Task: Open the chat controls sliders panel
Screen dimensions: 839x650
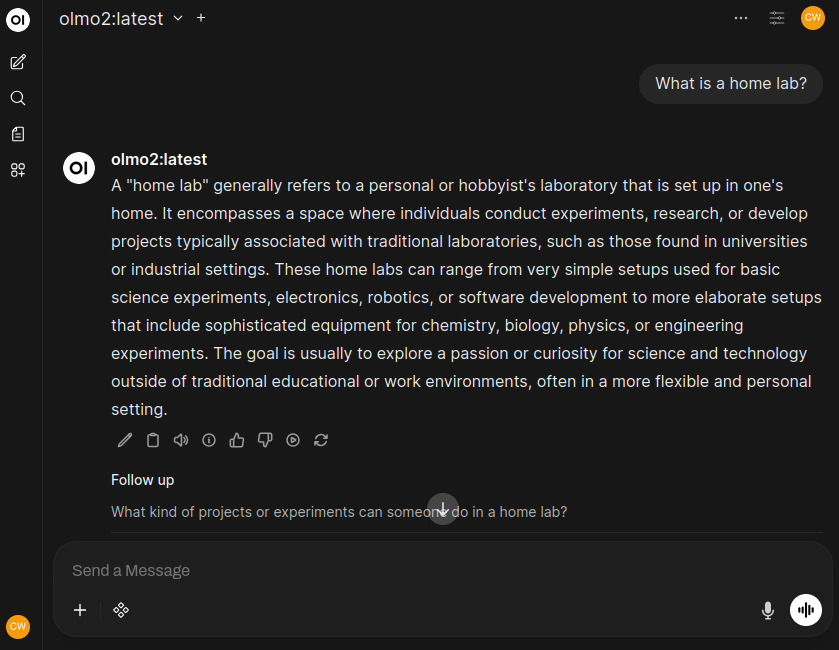Action: point(777,18)
